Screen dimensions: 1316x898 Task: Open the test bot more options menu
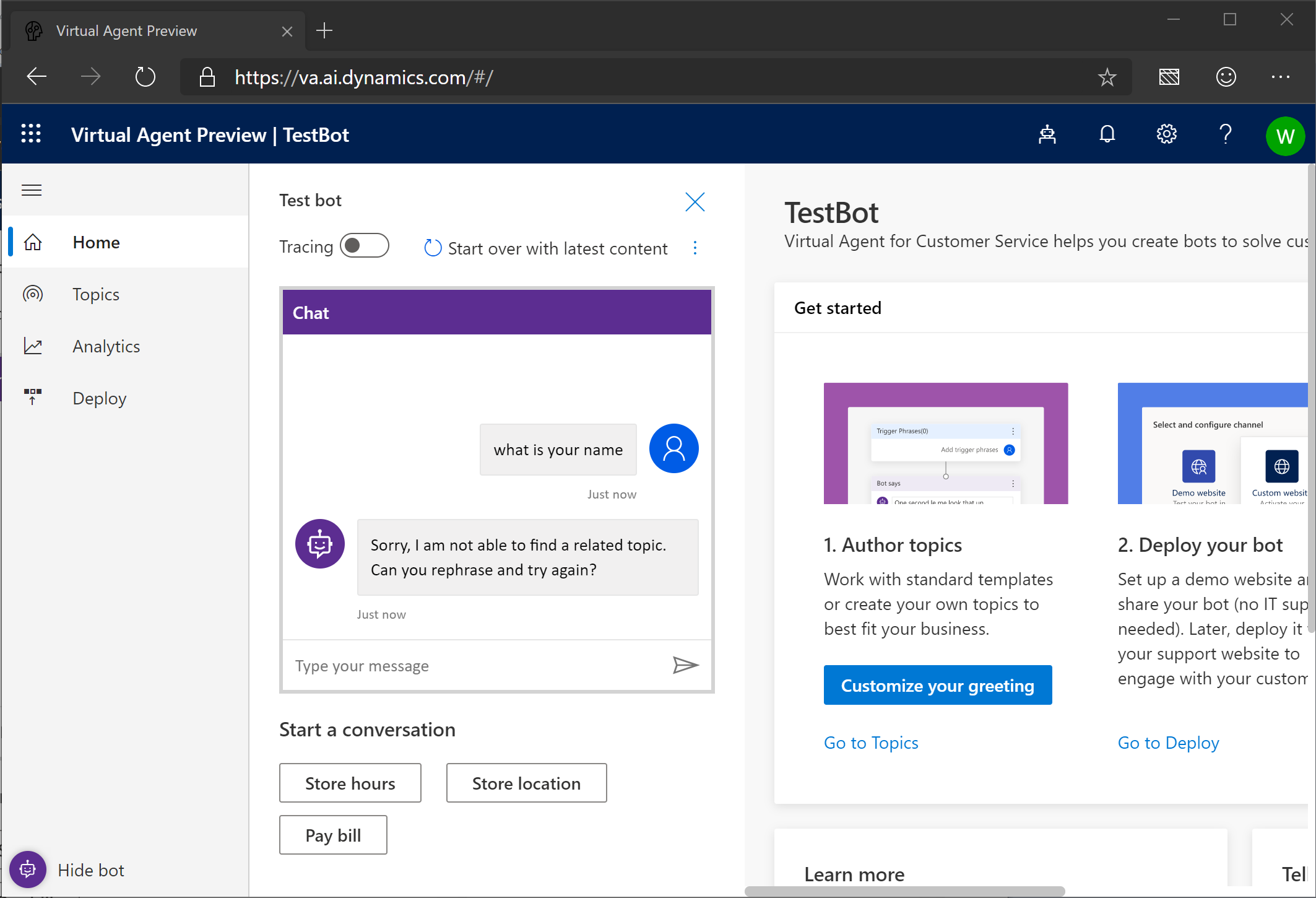click(695, 248)
